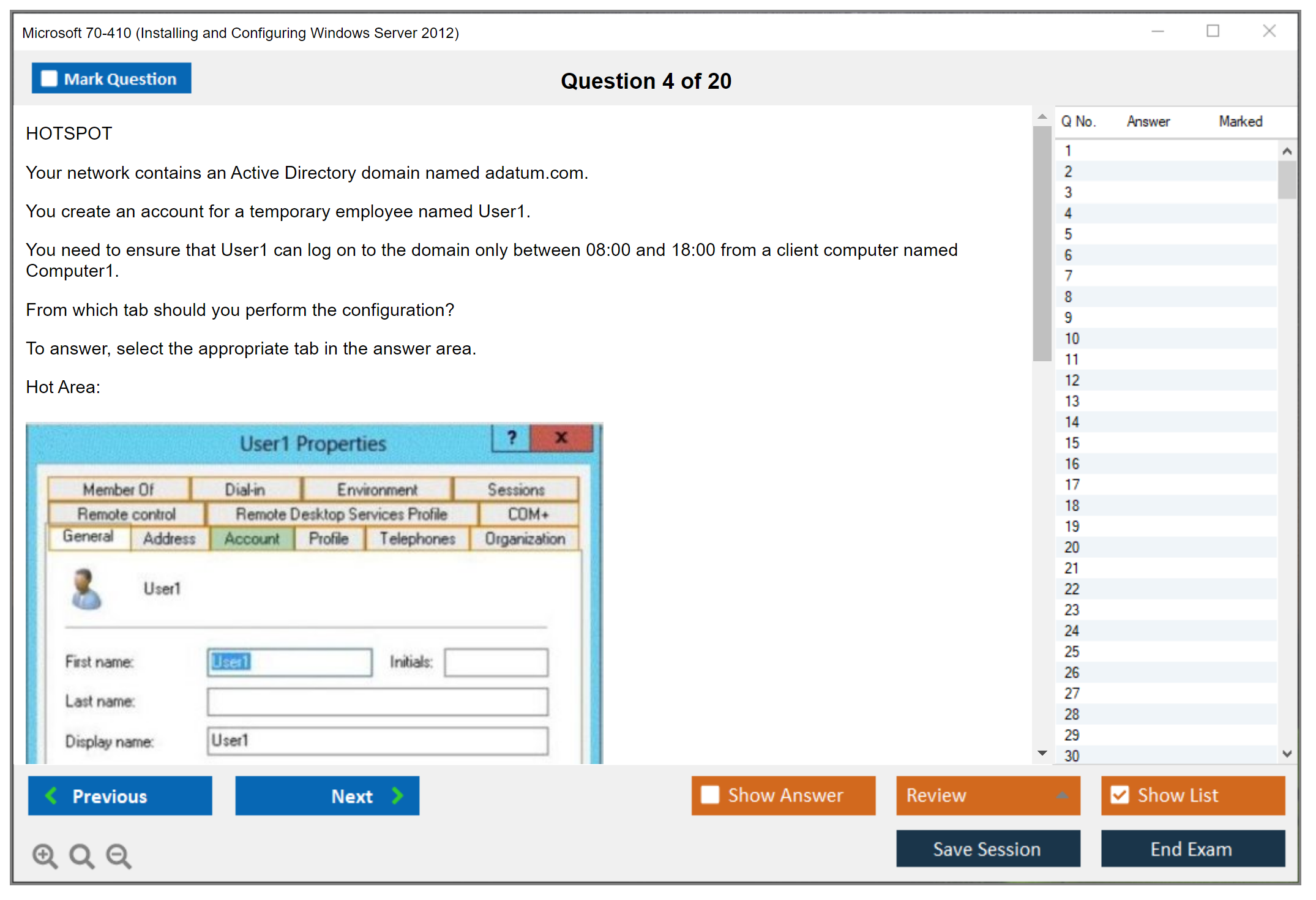1316x900 pixels.
Task: Uncheck the Show List checkbox
Action: [1120, 795]
